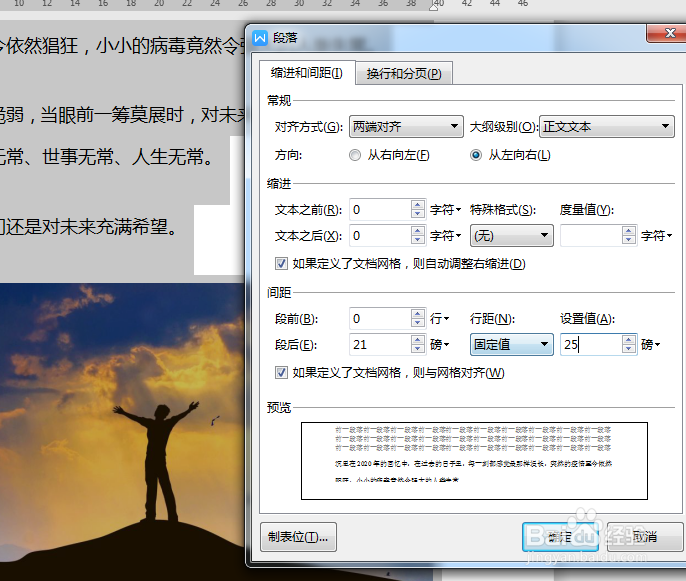Click the 文本之前 indent input field

pos(380,210)
